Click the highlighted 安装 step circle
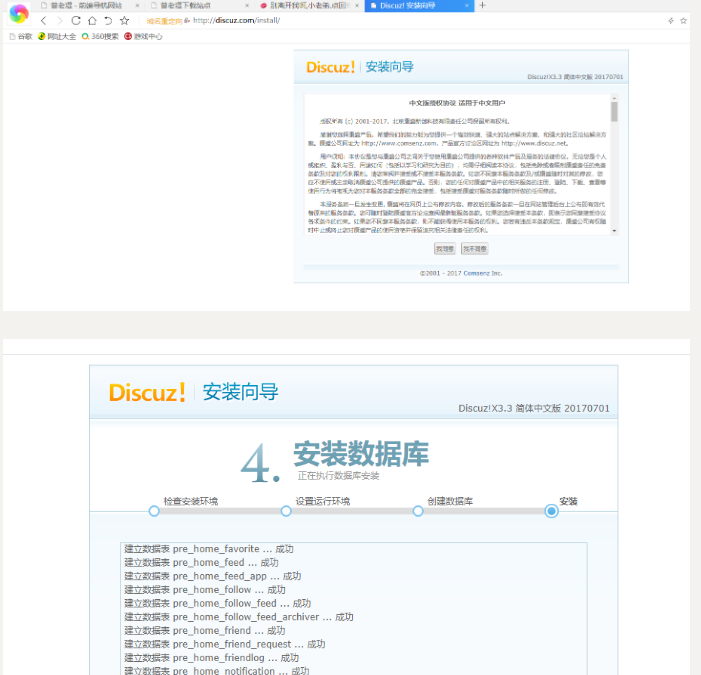 coord(552,511)
